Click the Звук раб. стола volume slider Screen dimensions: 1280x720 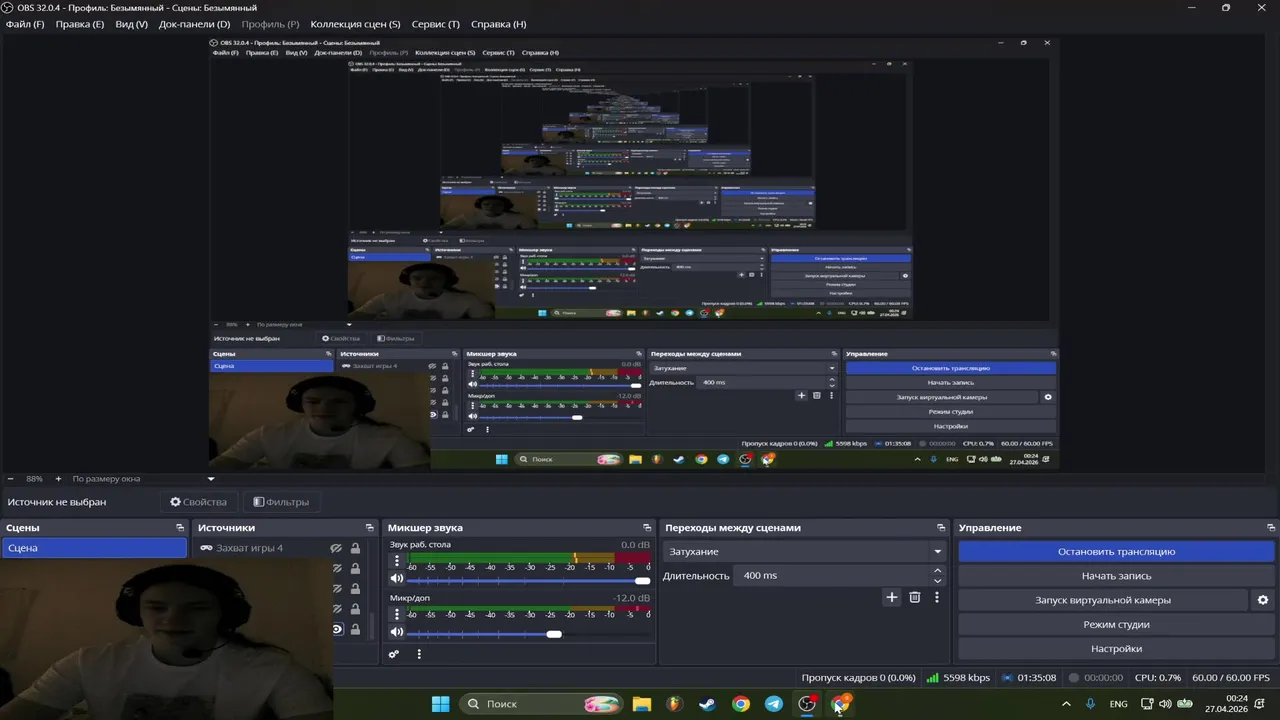528,580
